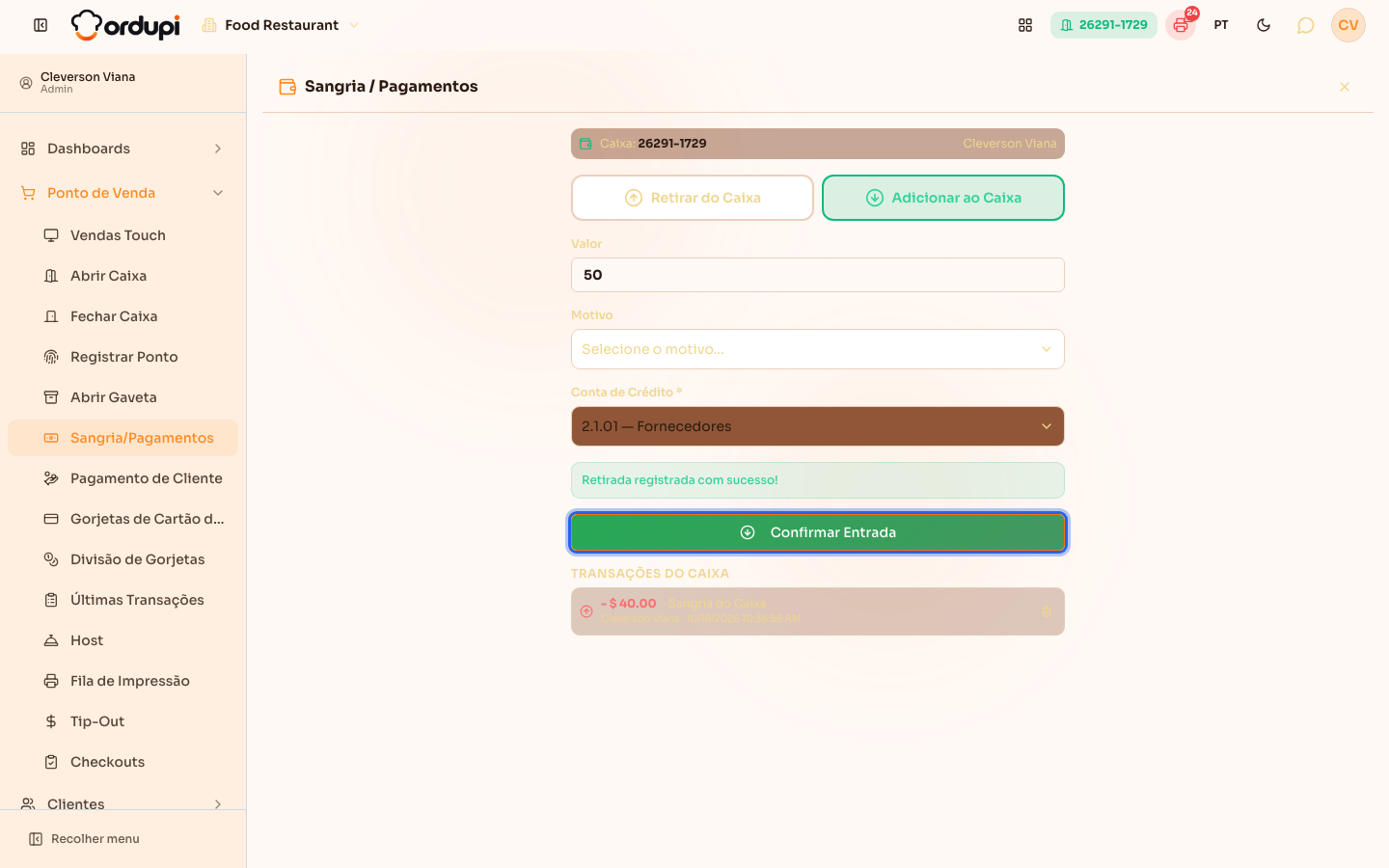1389x868 pixels.
Task: Select Sangria/Pagamentos menu item
Action: click(123, 438)
